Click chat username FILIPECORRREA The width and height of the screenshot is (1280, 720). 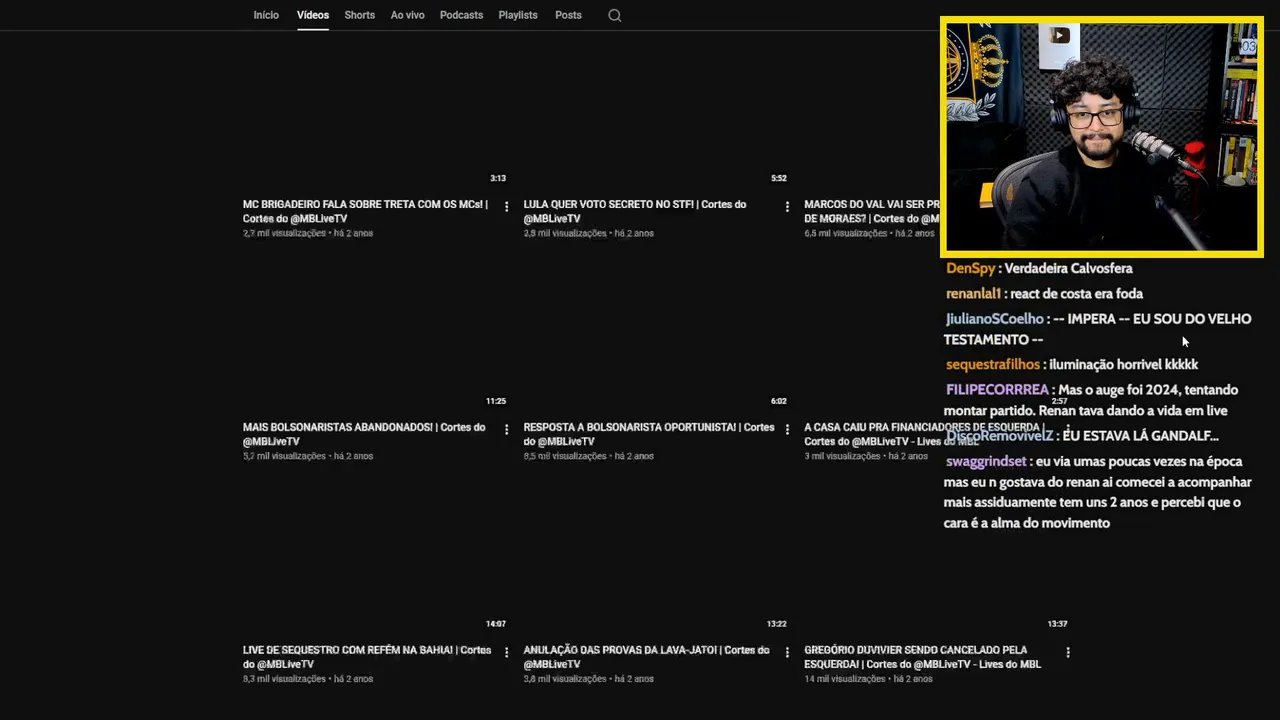click(x=997, y=390)
